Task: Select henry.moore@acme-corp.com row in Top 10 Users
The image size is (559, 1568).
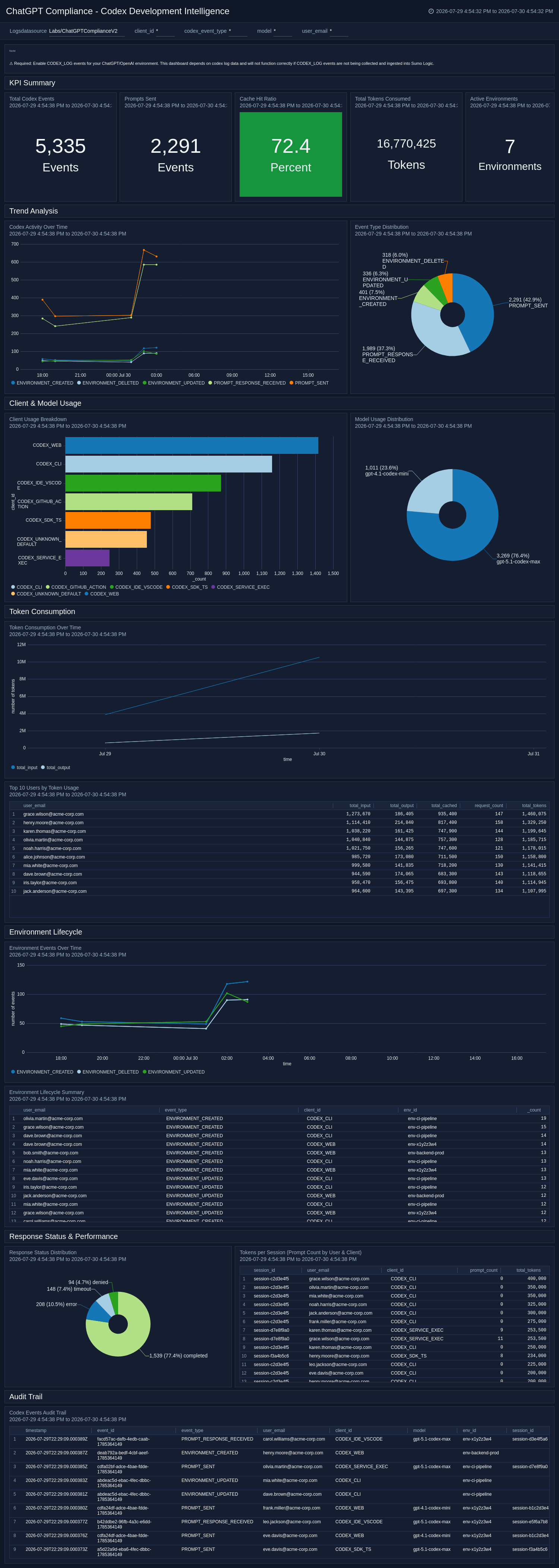Action: [279, 822]
